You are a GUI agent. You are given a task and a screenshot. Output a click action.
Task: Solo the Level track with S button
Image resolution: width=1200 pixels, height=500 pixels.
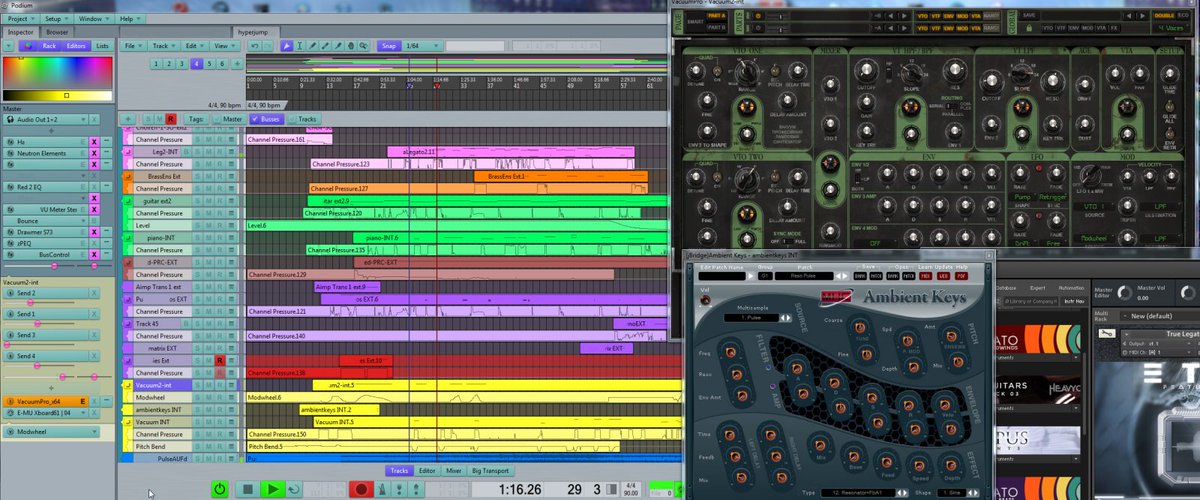point(198,226)
